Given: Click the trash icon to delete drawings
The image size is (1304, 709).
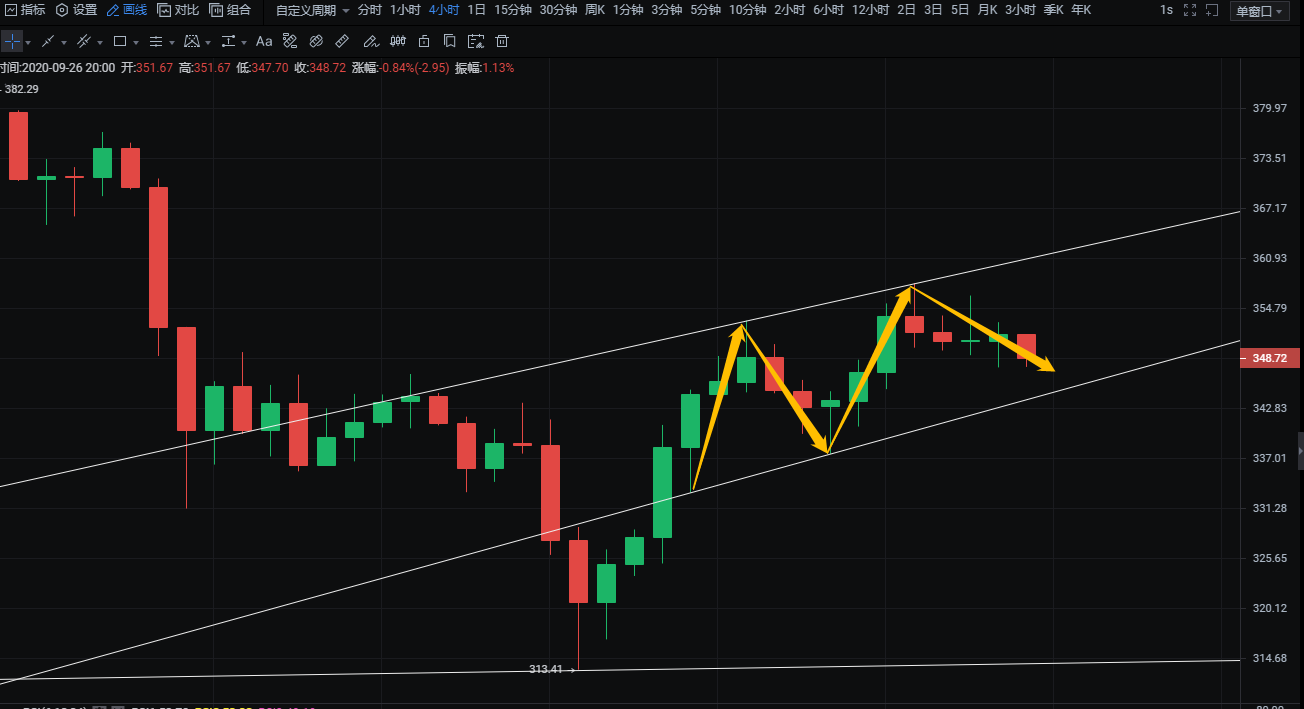Looking at the screenshot, I should (x=502, y=42).
